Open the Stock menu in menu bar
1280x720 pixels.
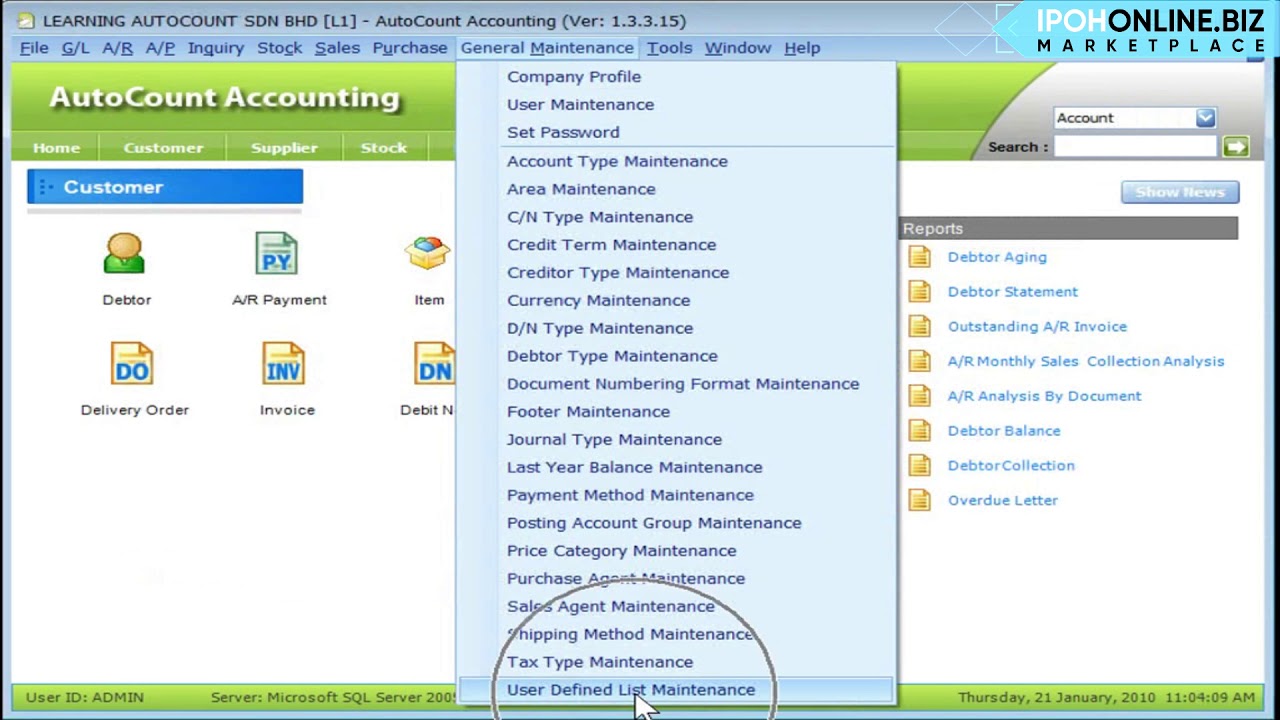click(x=279, y=48)
